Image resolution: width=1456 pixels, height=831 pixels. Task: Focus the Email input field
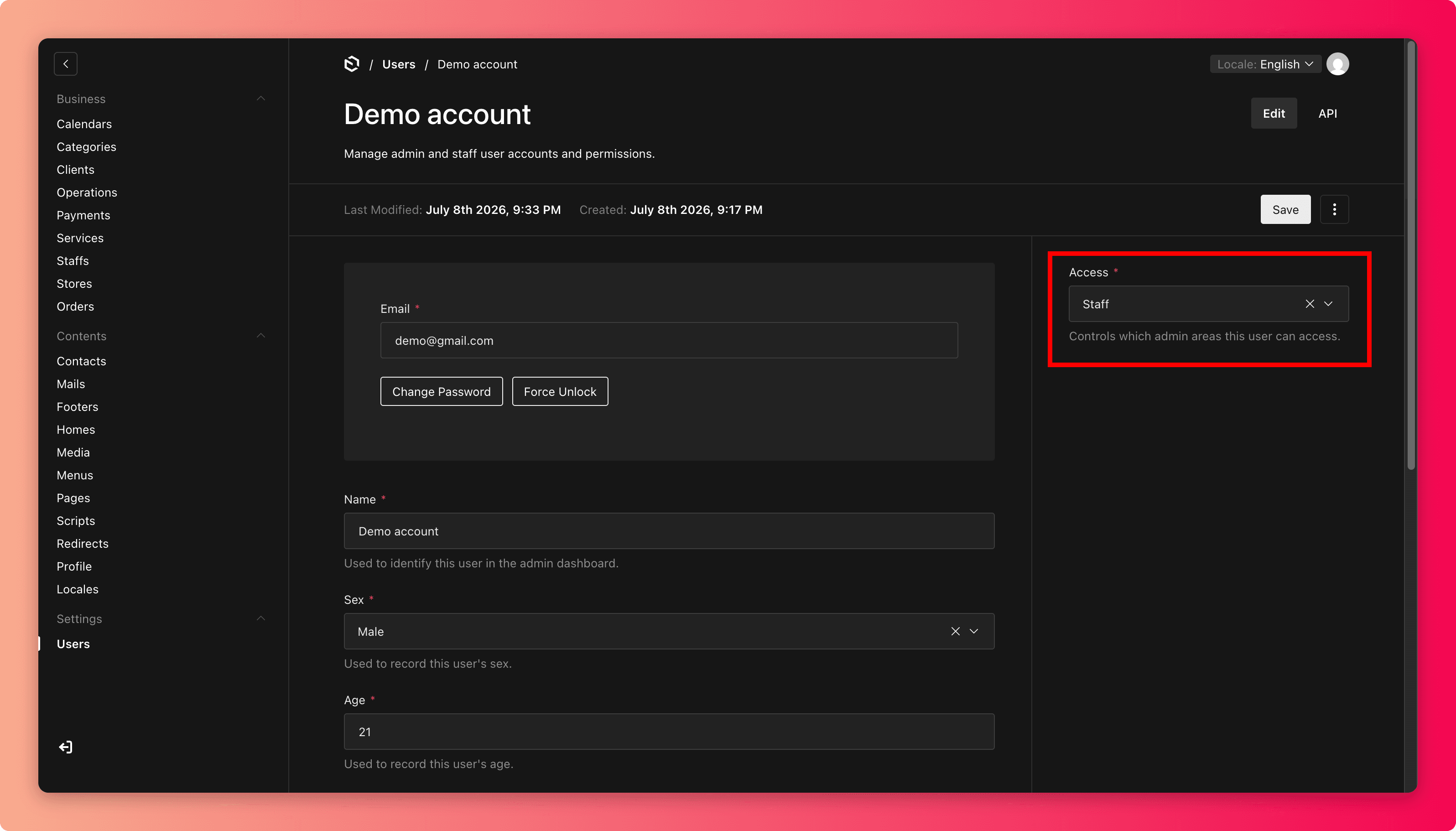[x=669, y=340]
